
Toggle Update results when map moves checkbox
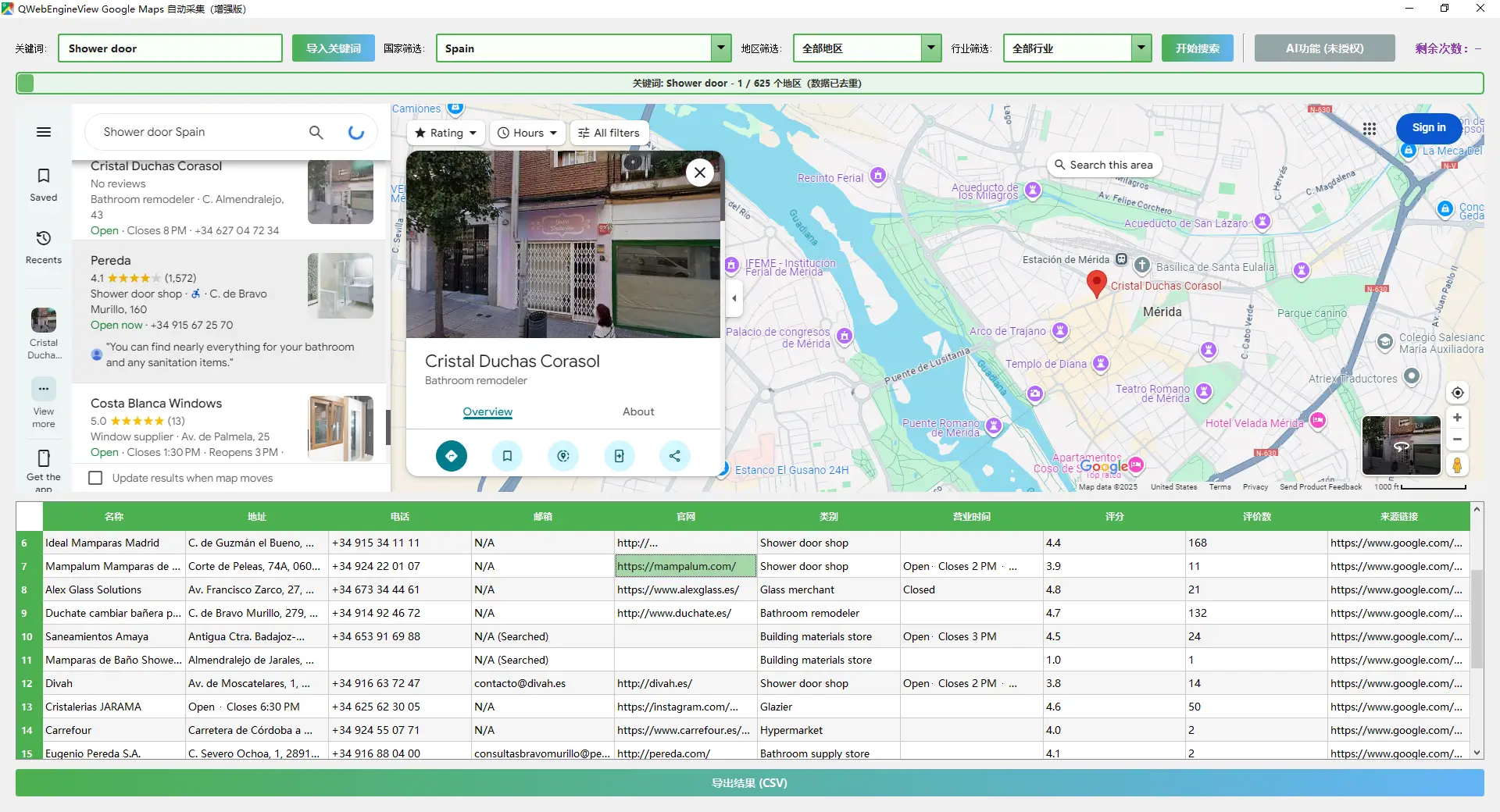tap(95, 478)
